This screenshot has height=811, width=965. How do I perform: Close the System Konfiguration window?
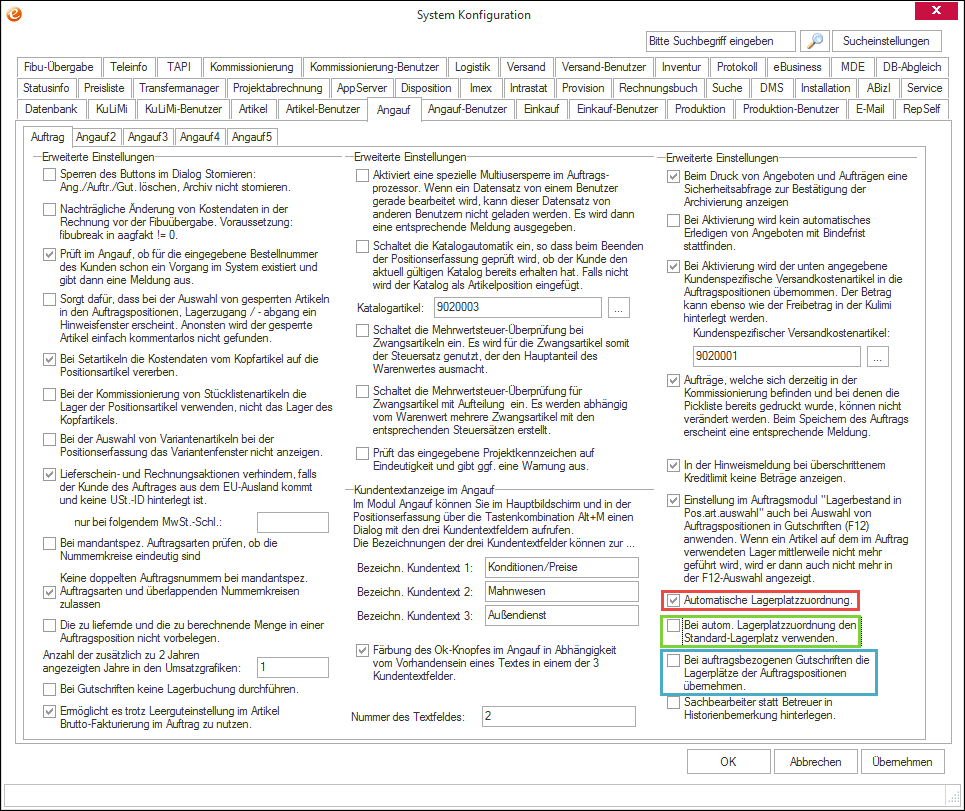click(935, 10)
